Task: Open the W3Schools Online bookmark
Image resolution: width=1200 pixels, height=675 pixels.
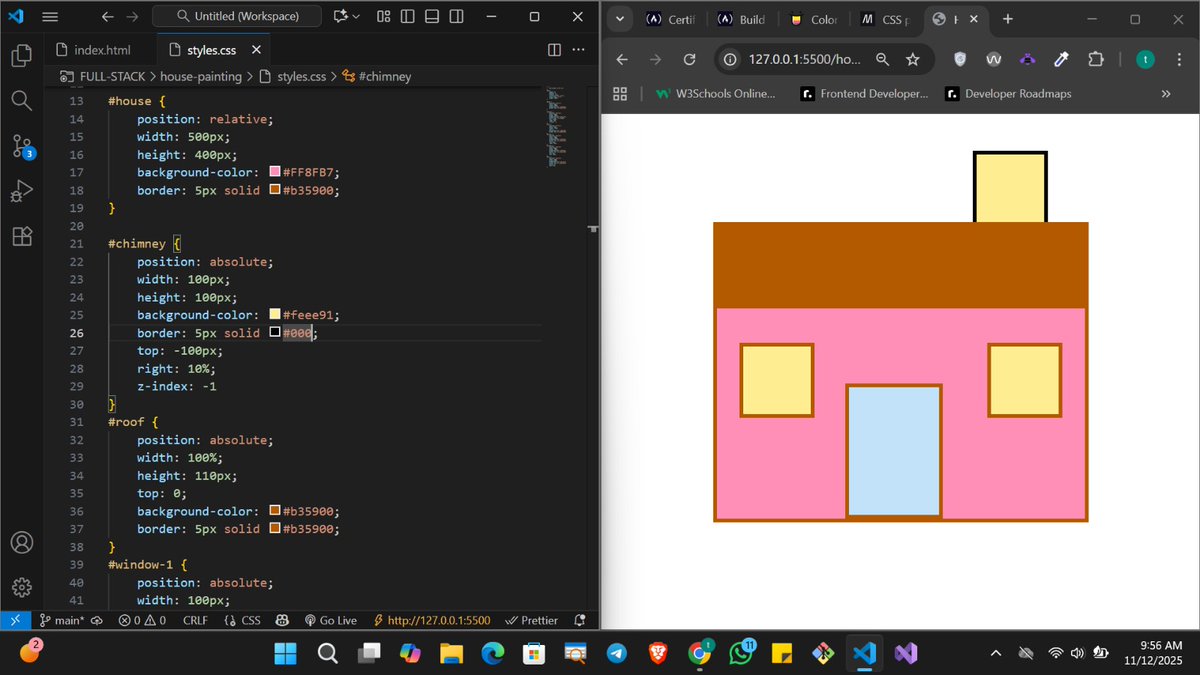Action: coord(716,94)
